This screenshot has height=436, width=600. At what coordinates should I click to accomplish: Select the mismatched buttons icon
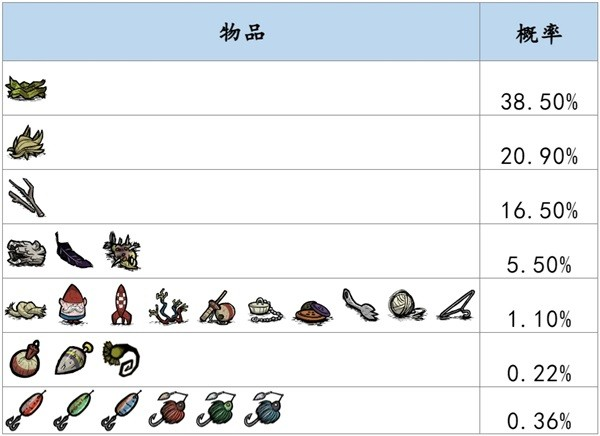[313, 313]
